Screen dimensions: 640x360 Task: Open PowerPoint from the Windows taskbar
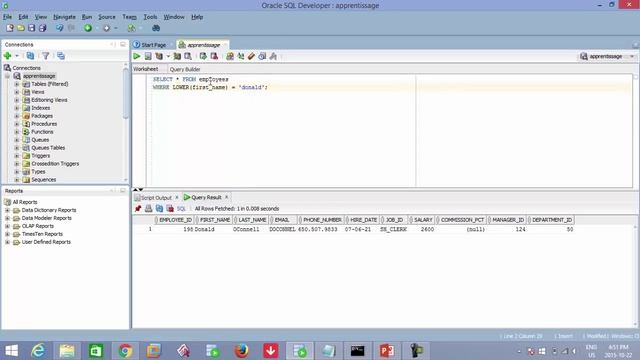387,351
